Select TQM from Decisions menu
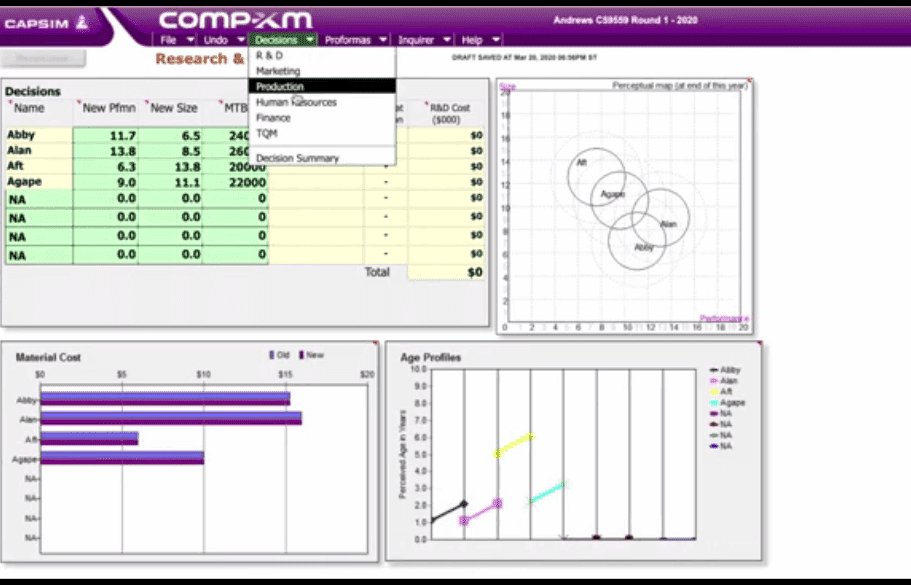This screenshot has width=911, height=585. pos(322,133)
